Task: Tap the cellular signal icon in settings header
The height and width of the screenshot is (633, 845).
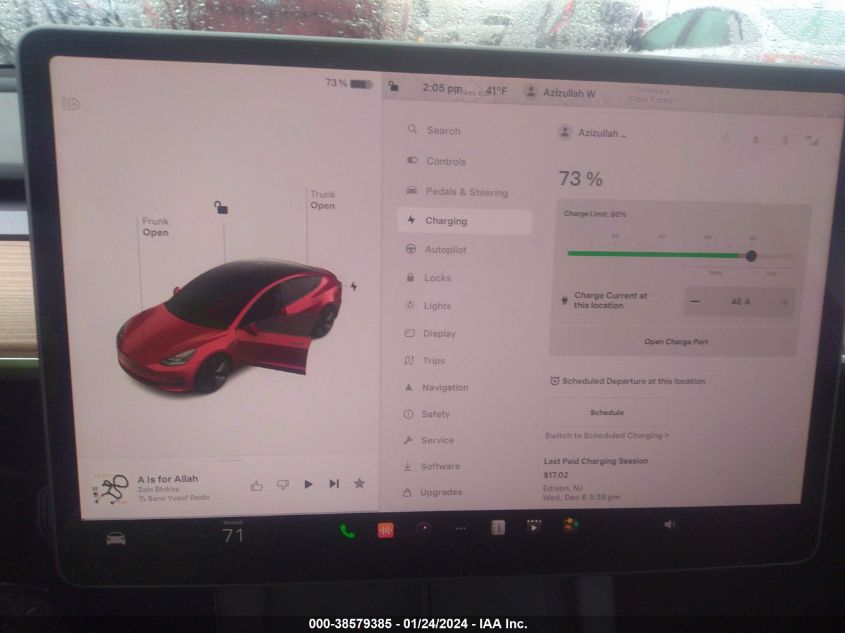Action: click(812, 141)
